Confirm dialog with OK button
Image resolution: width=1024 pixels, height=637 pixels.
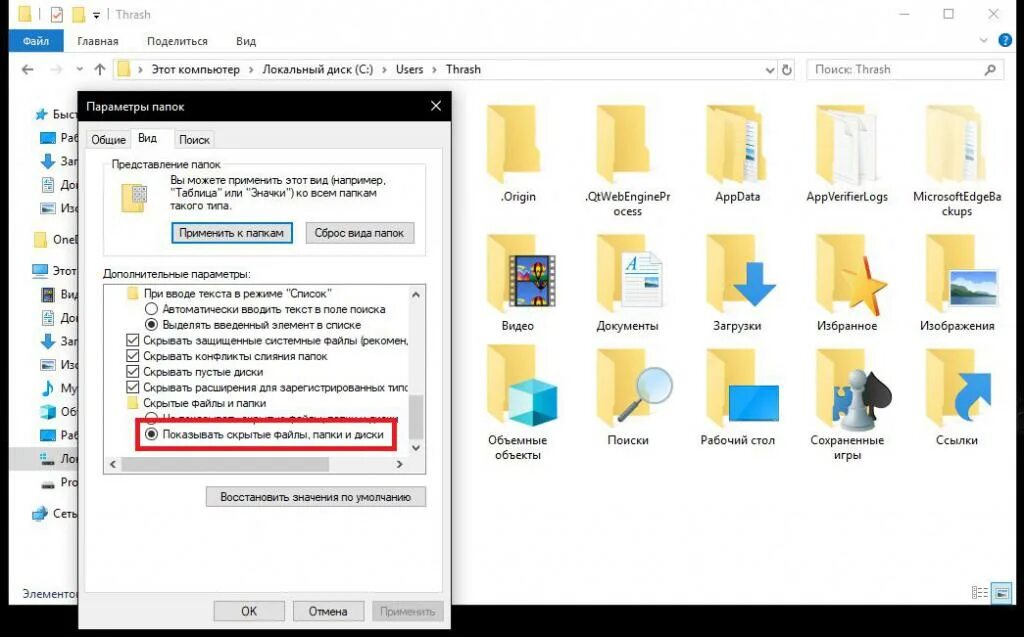249,611
